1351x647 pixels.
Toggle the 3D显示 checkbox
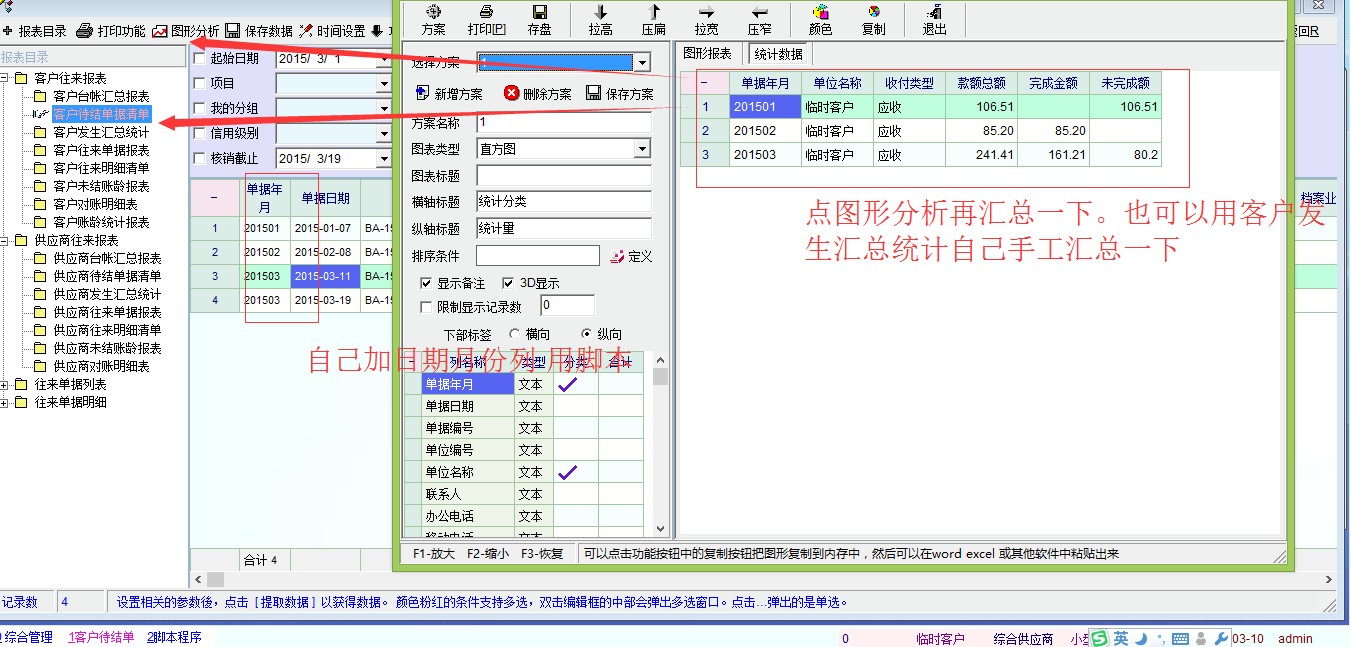(x=508, y=283)
